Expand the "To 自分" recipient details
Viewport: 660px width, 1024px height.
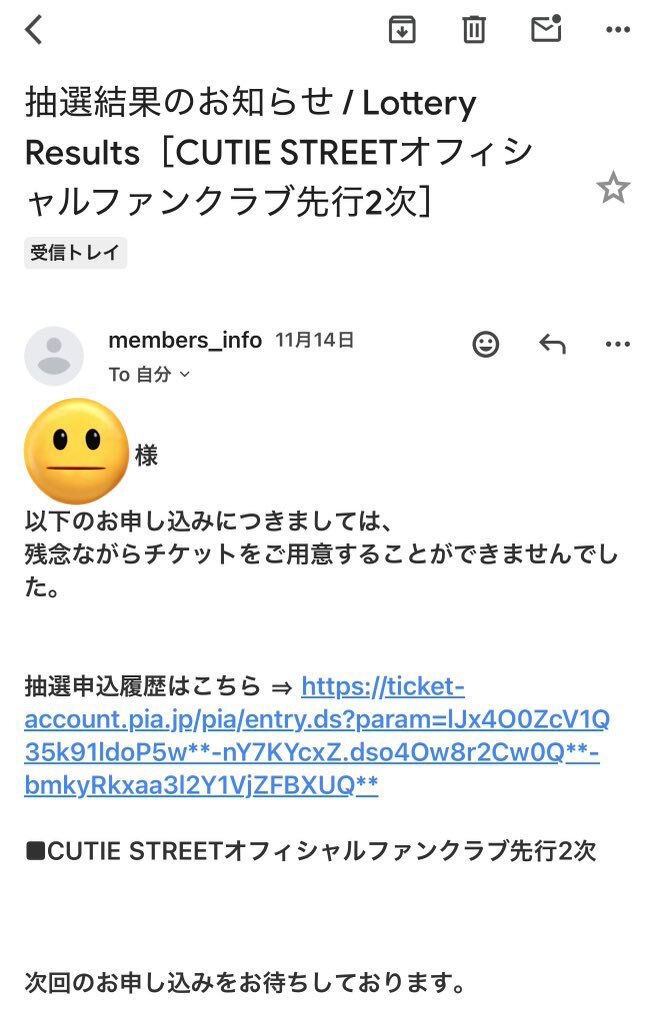tap(149, 375)
